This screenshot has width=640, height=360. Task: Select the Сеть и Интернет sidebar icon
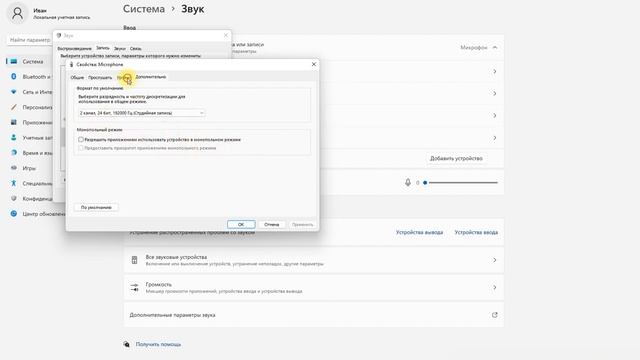coord(13,92)
